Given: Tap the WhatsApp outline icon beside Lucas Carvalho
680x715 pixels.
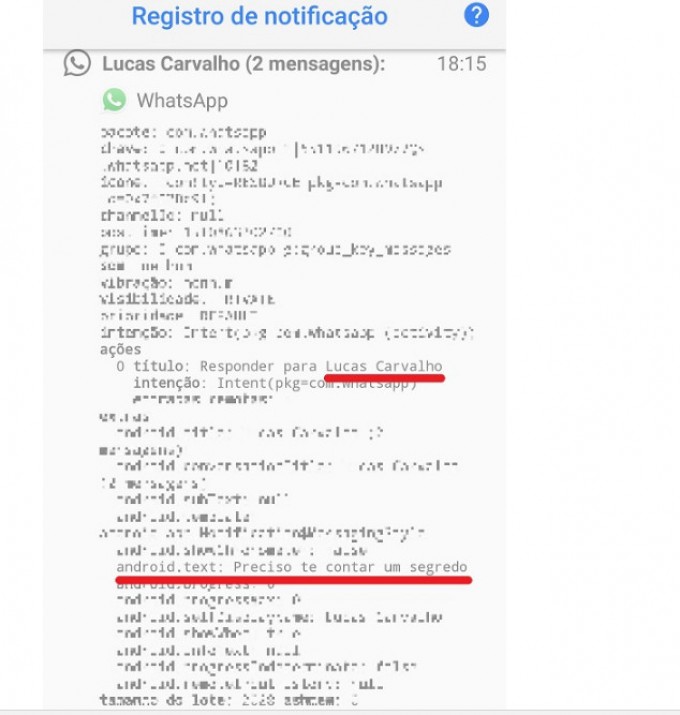Looking at the screenshot, I should (77, 62).
